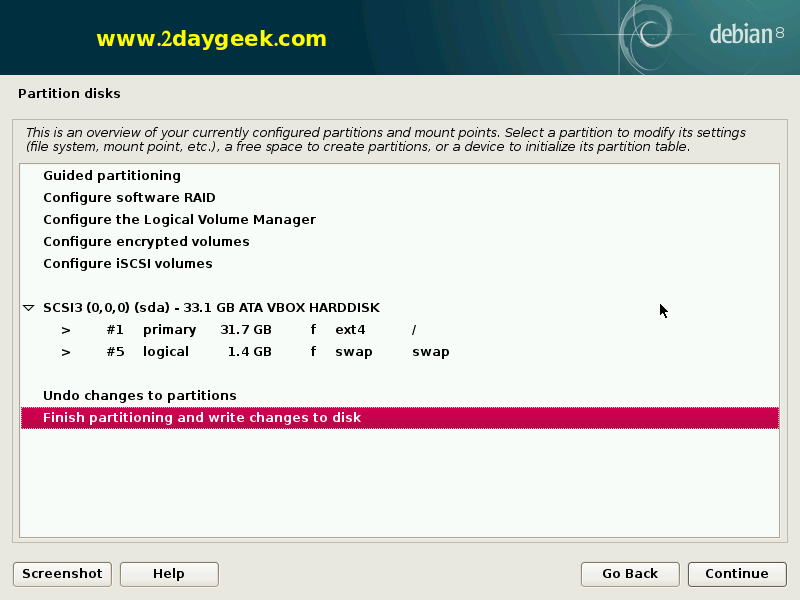Click the 1.4 GB size value

pos(249,352)
